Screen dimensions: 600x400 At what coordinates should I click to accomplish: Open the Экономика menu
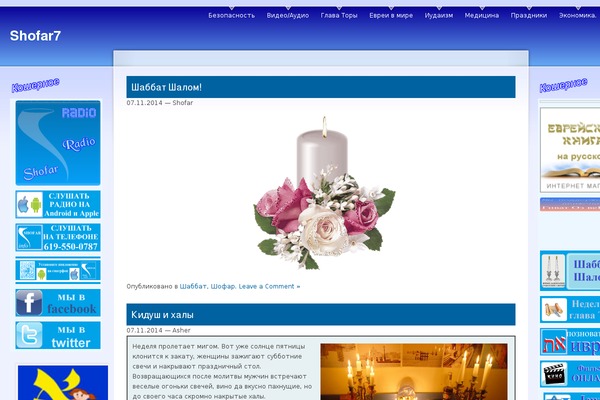click(578, 15)
